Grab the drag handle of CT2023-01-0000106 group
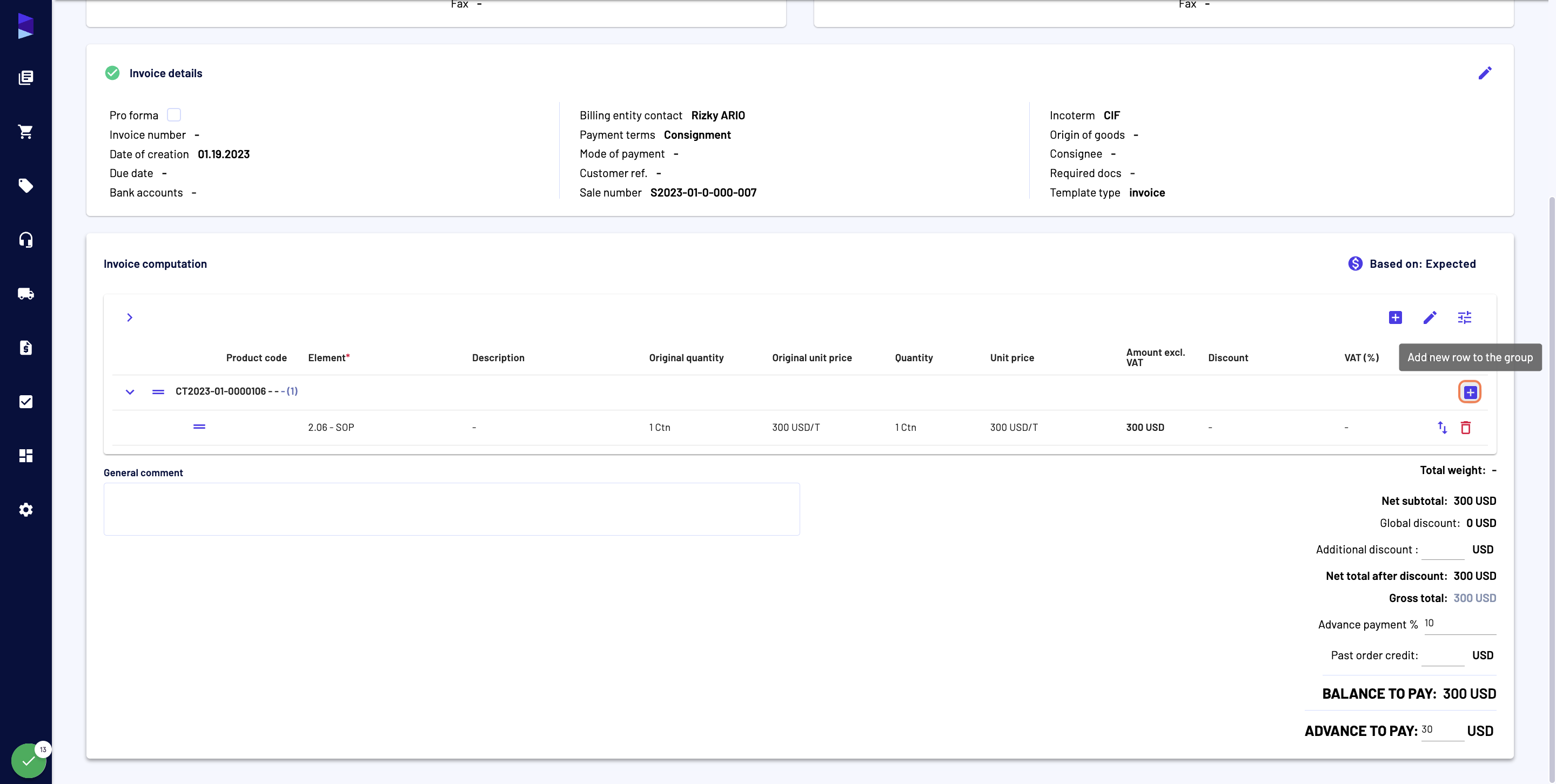 click(158, 391)
